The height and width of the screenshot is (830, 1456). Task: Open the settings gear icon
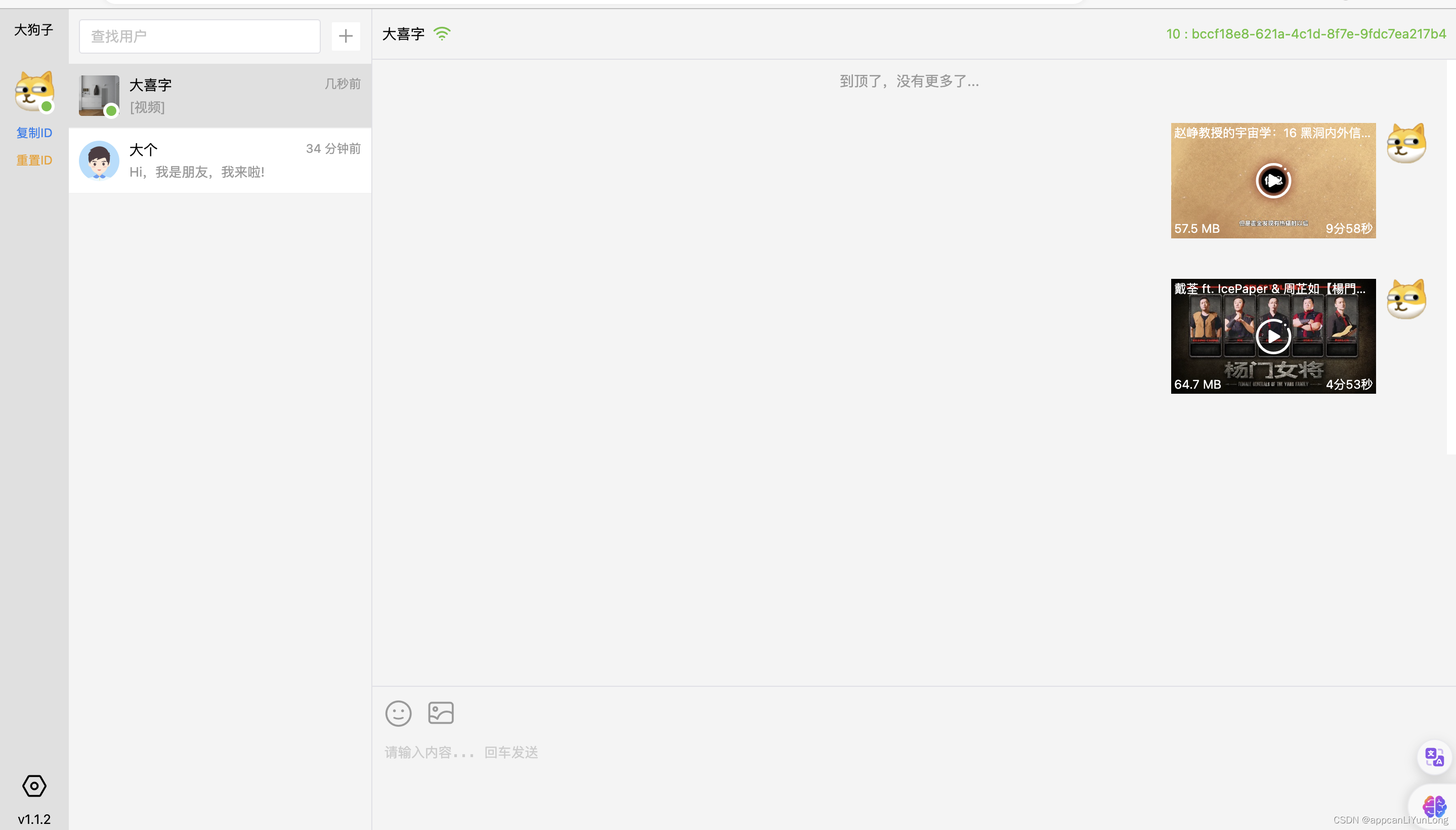coord(34,785)
